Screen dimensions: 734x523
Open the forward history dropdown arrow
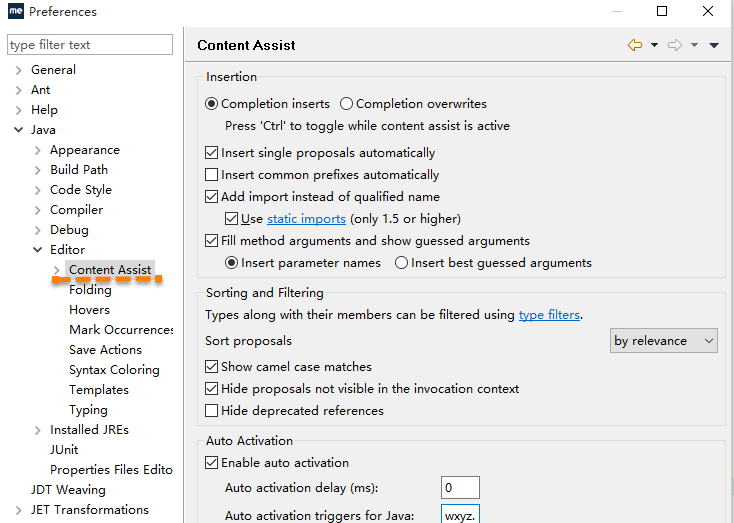(x=695, y=45)
